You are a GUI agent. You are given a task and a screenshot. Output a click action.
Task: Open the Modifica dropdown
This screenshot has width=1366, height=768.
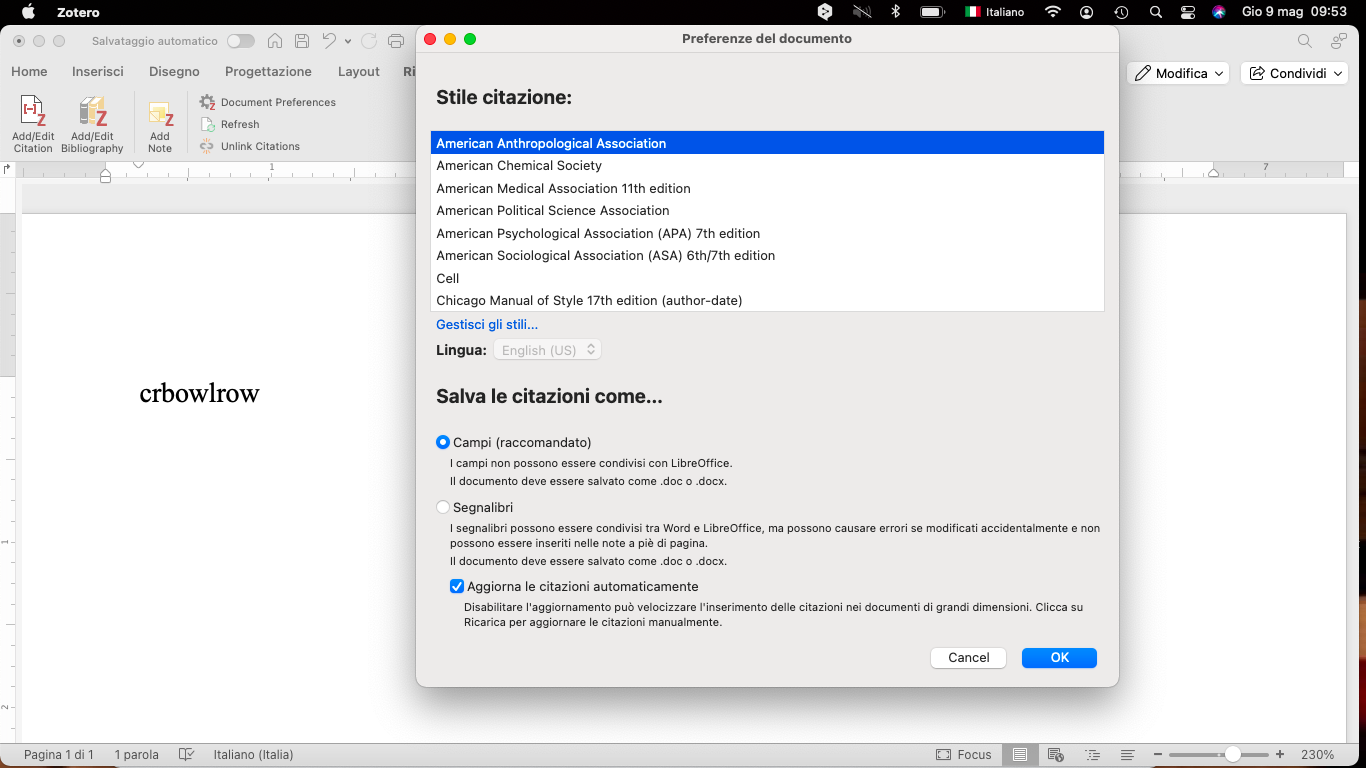tap(1178, 73)
